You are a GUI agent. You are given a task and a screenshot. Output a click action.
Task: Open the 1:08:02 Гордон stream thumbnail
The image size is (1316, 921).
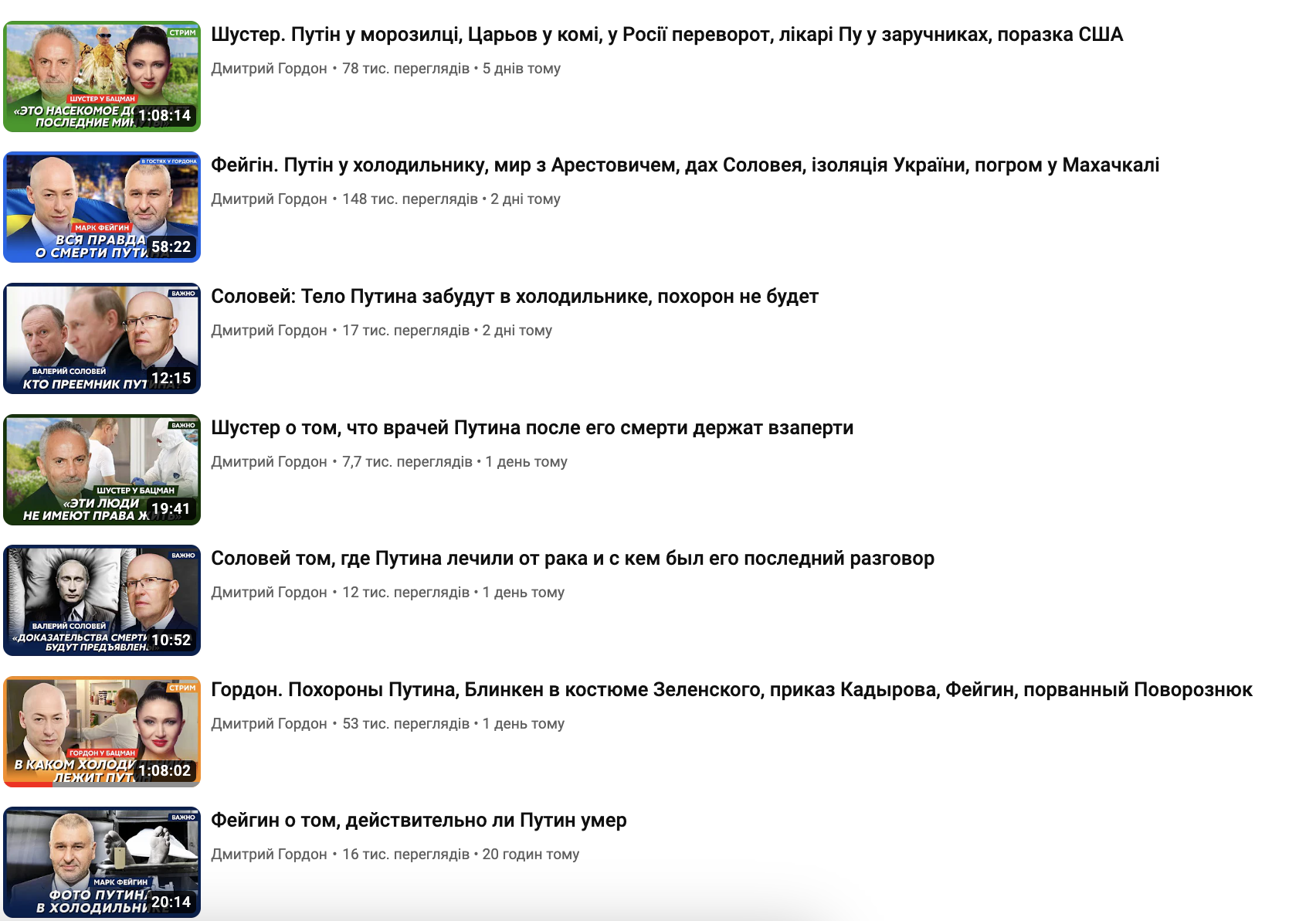[x=102, y=732]
